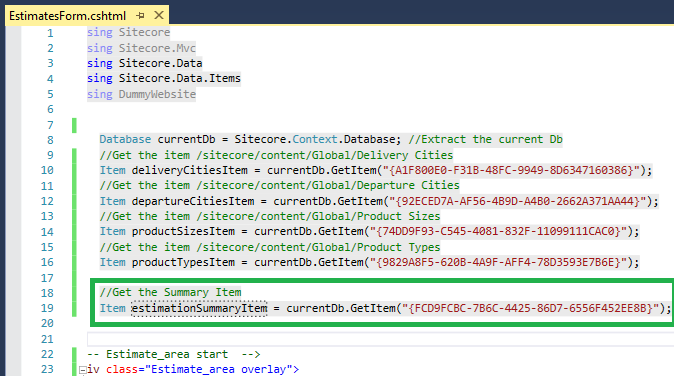Viewport: 674px width, 376px height.
Task: Click line number 8
Action: pos(50,140)
